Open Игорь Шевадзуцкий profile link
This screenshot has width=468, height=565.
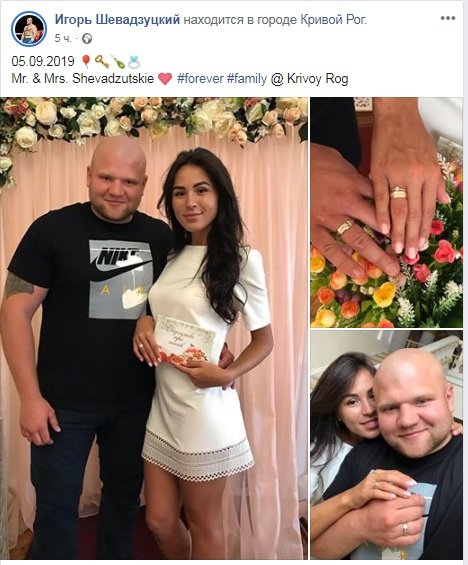(x=117, y=19)
